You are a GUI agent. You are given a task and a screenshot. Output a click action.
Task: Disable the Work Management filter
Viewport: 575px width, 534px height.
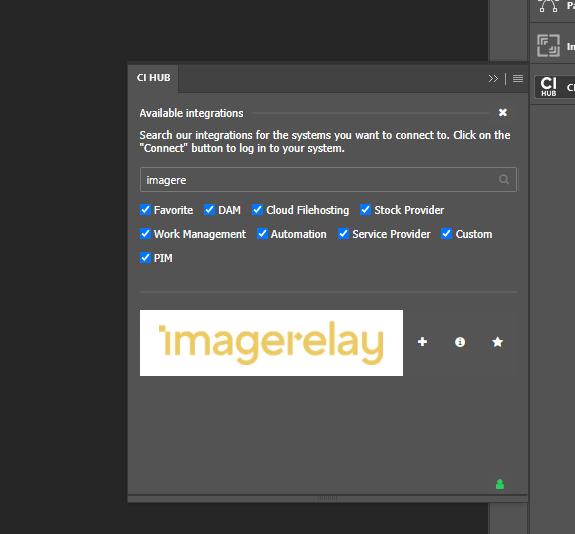click(x=145, y=234)
